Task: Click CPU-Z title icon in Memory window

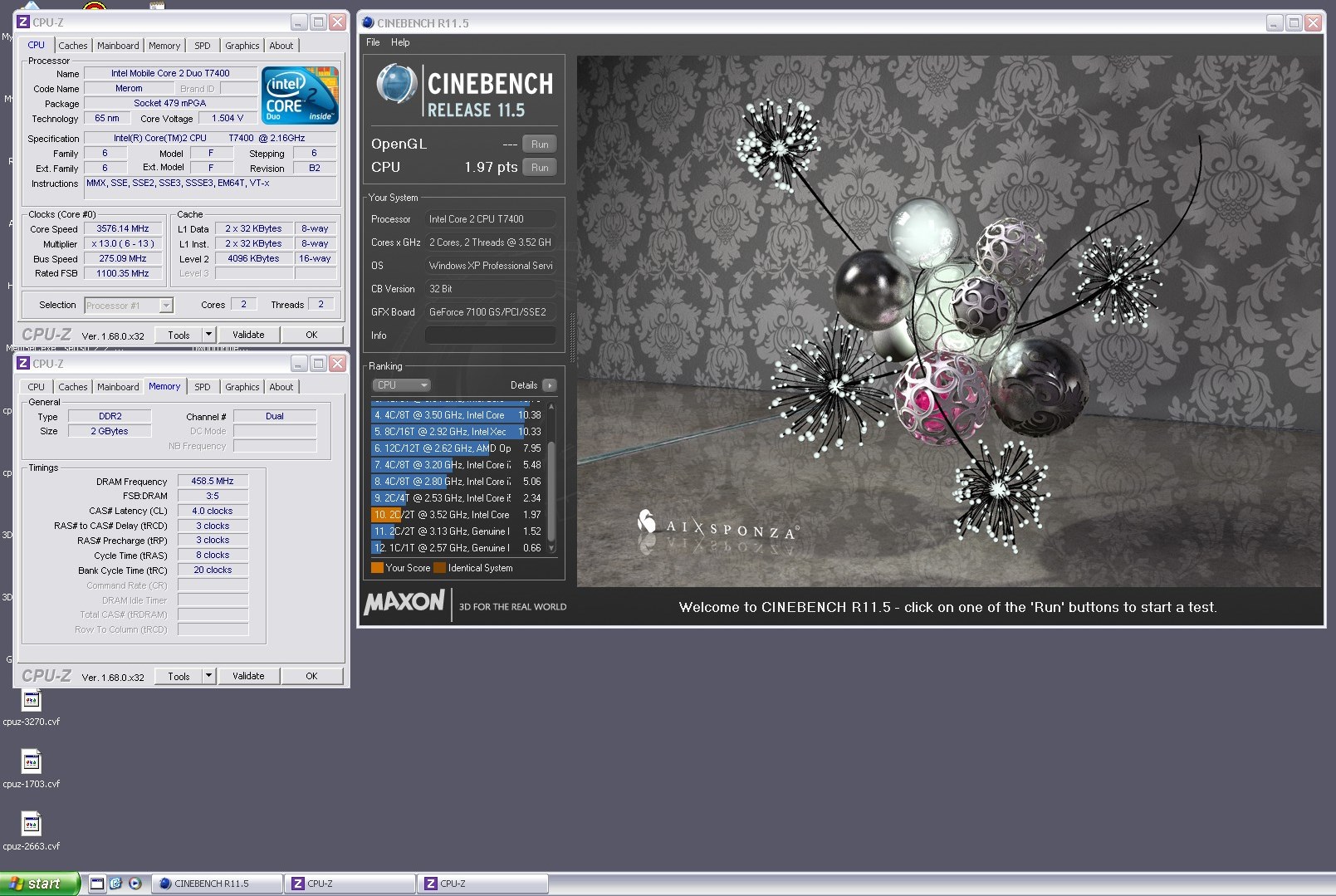Action: (x=23, y=364)
